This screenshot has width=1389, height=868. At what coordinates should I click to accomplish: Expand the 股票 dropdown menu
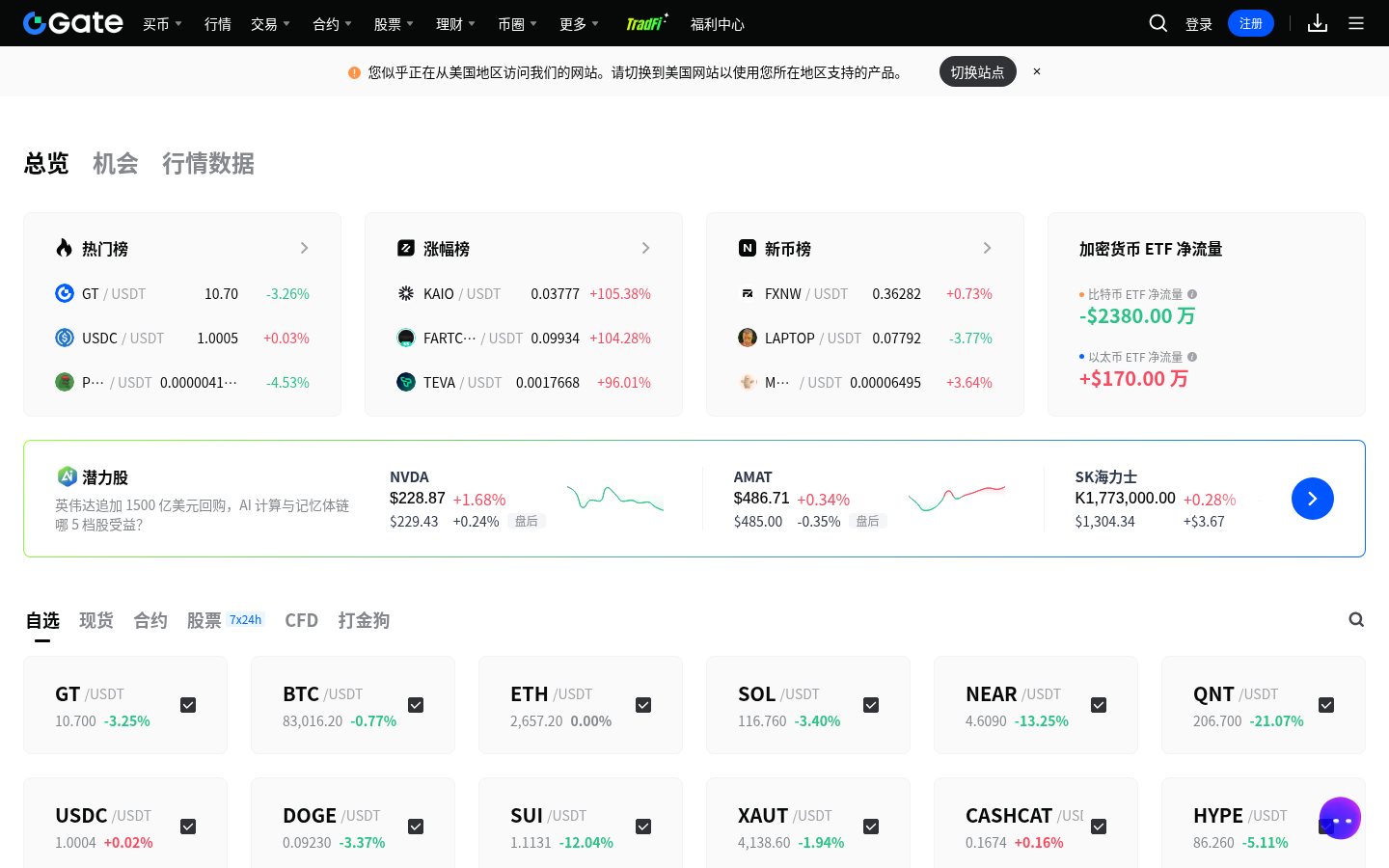(394, 24)
